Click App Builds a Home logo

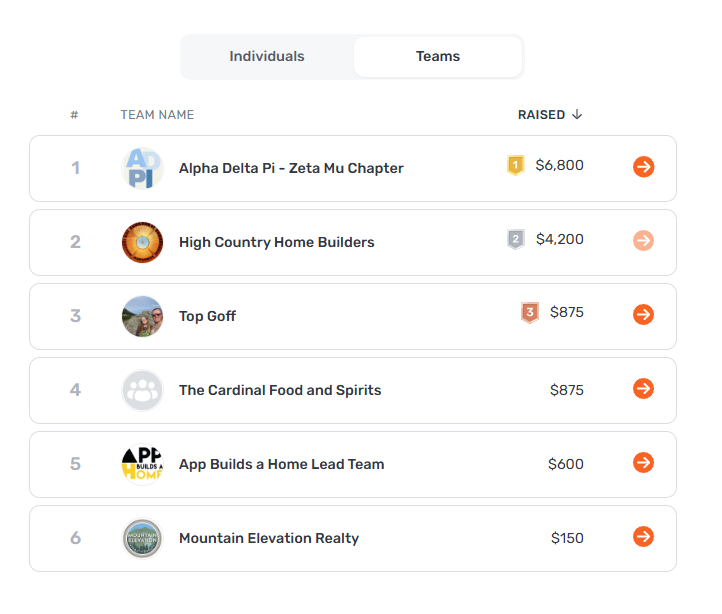tap(142, 464)
